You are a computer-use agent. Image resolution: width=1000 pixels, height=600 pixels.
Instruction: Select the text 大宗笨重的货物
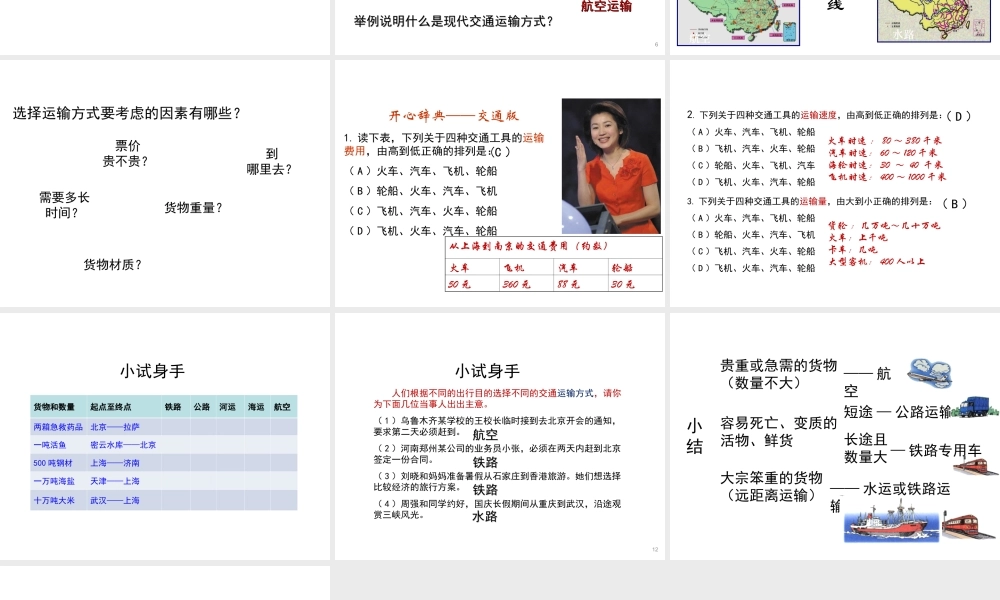pos(772,478)
